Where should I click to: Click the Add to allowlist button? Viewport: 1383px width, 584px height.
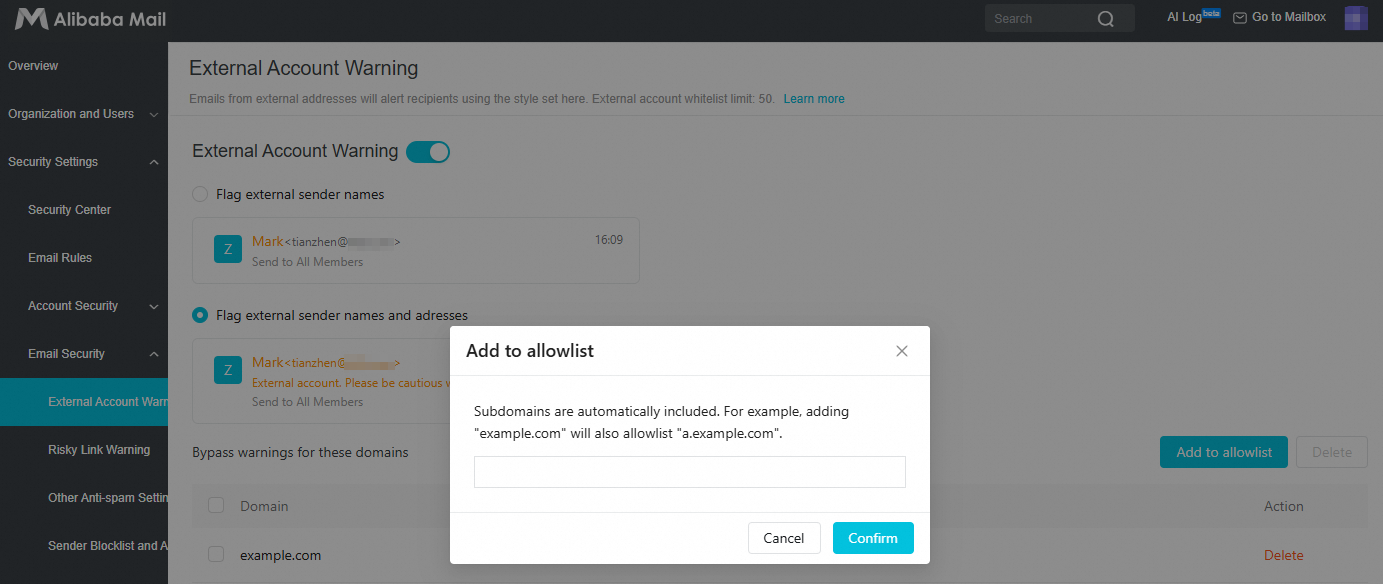coord(1224,452)
